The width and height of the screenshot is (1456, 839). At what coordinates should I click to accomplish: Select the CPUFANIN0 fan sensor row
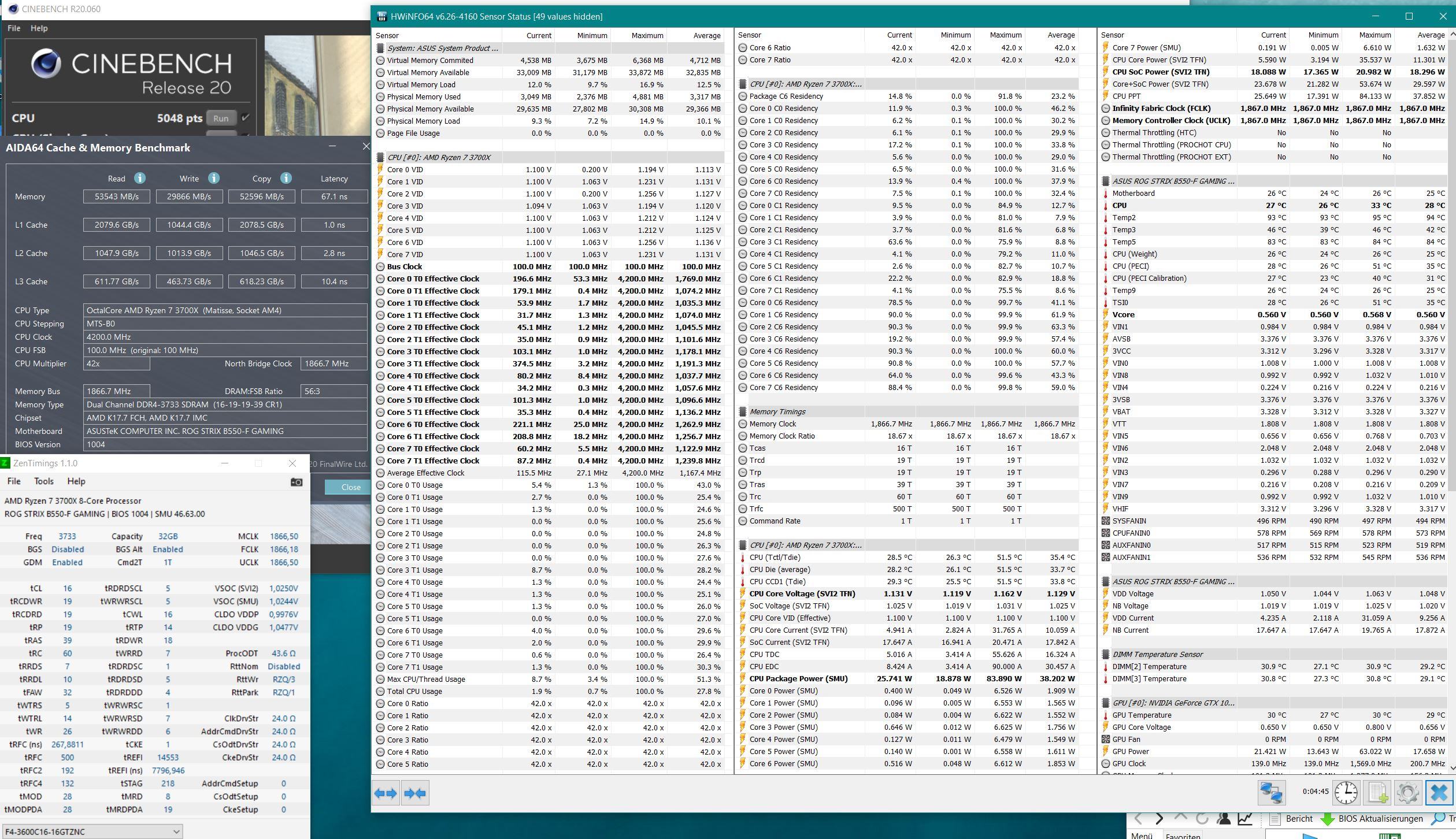click(1276, 533)
